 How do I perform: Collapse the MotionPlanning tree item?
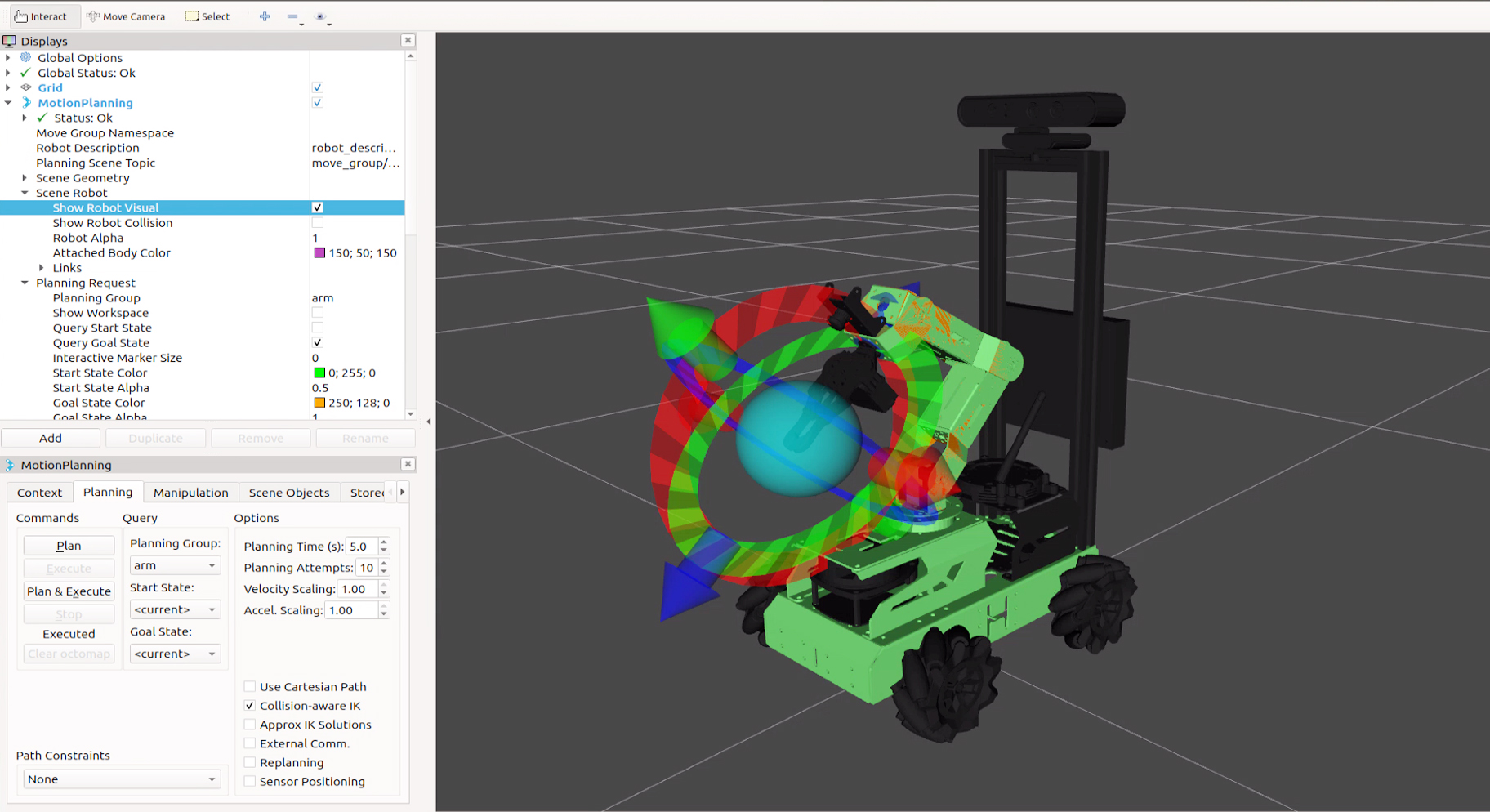point(8,102)
